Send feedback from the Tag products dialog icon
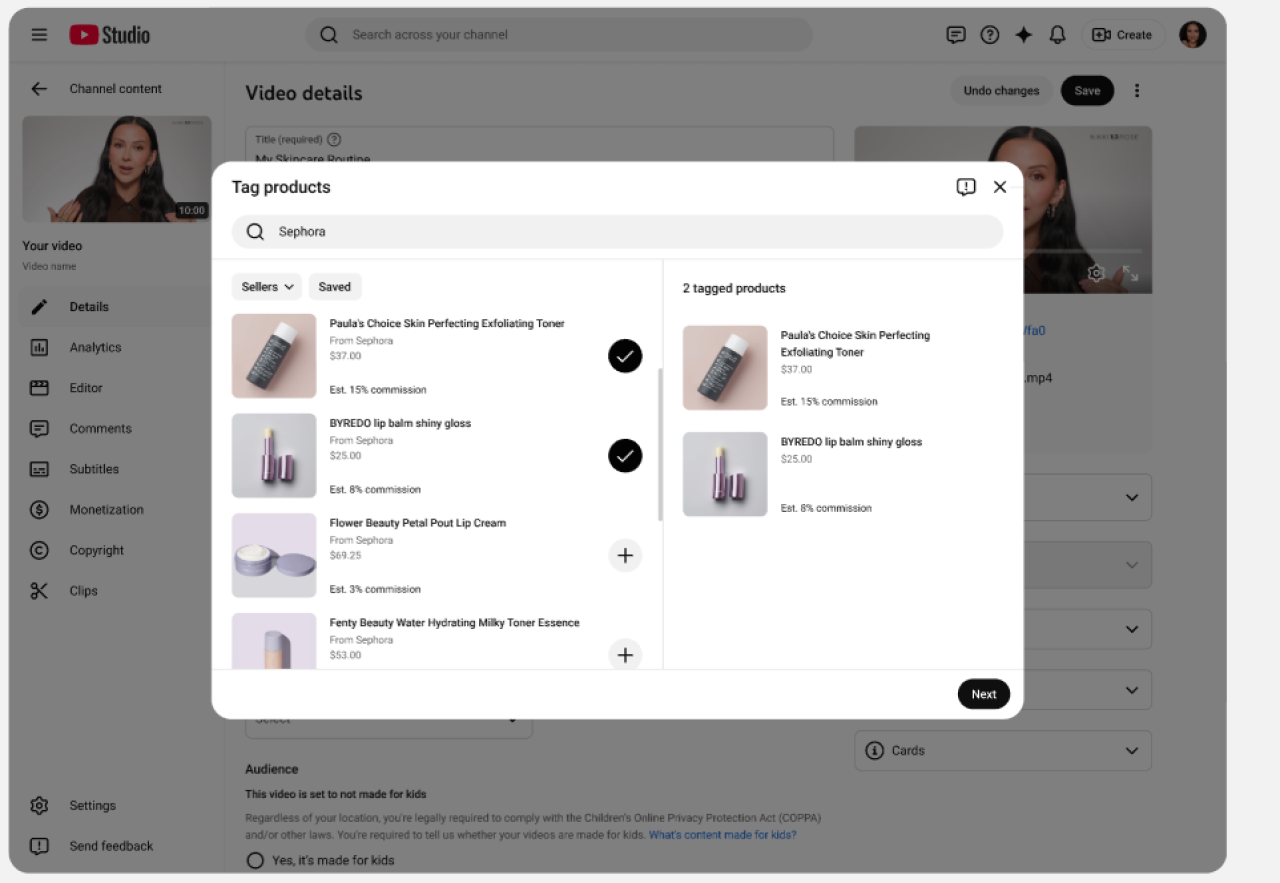Viewport: 1280px width, 883px height. click(x=966, y=187)
